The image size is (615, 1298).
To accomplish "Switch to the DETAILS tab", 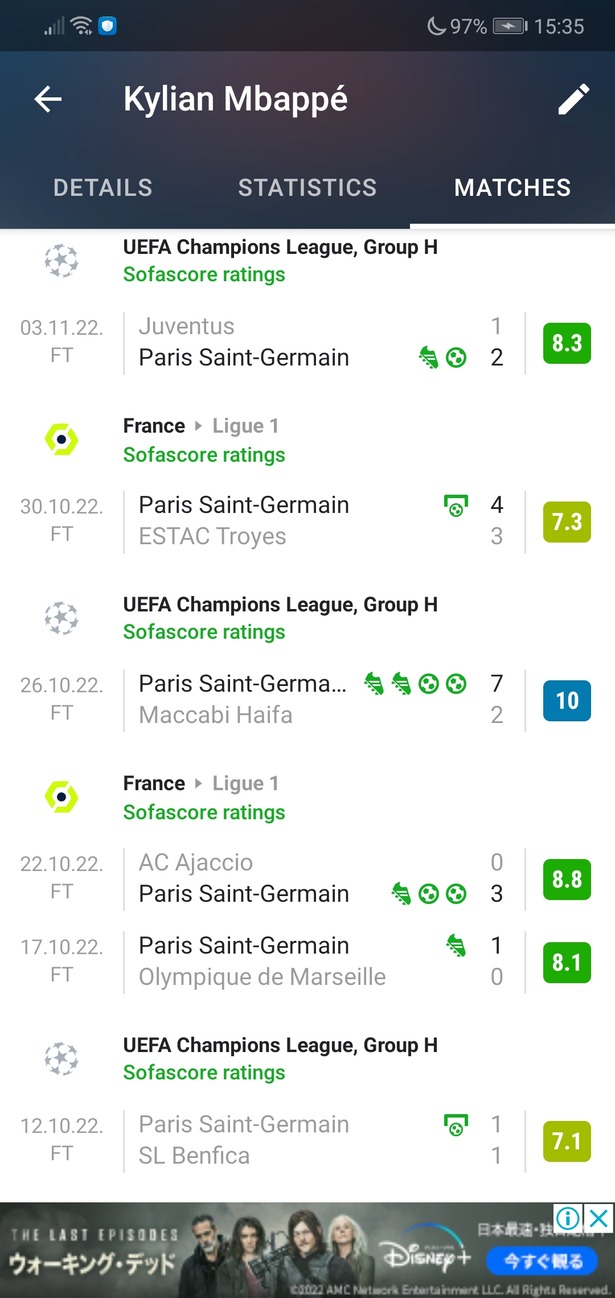I will (x=103, y=187).
